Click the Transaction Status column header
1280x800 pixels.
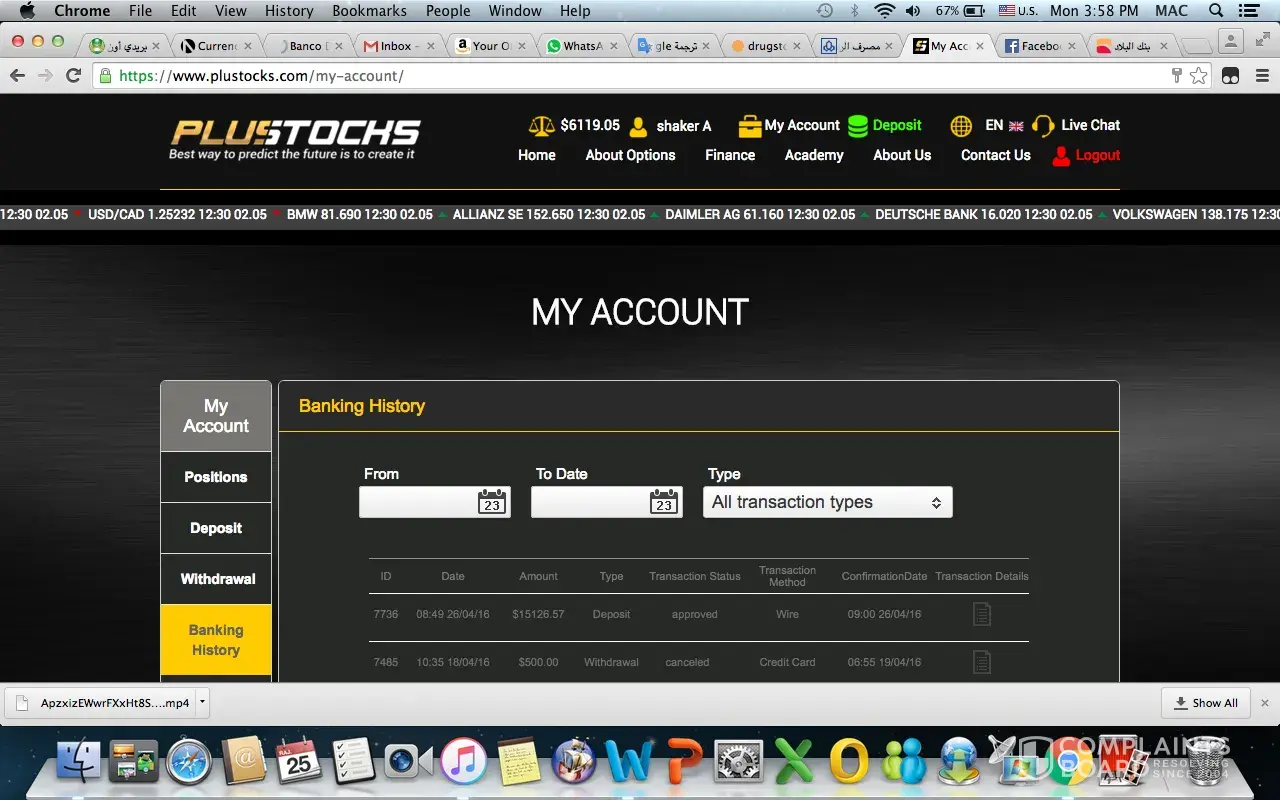695,576
